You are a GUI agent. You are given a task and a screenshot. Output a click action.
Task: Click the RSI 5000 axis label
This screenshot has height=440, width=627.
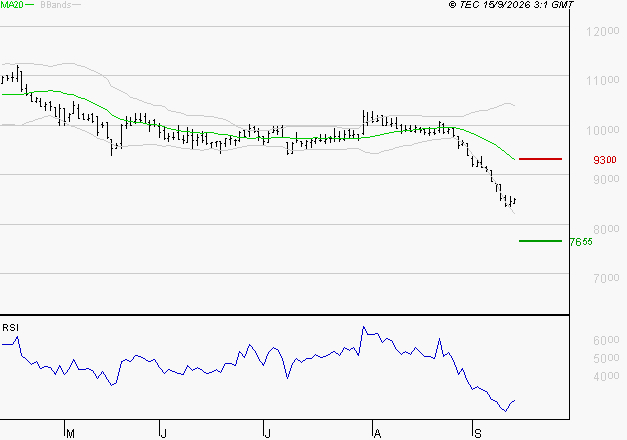tap(606, 358)
